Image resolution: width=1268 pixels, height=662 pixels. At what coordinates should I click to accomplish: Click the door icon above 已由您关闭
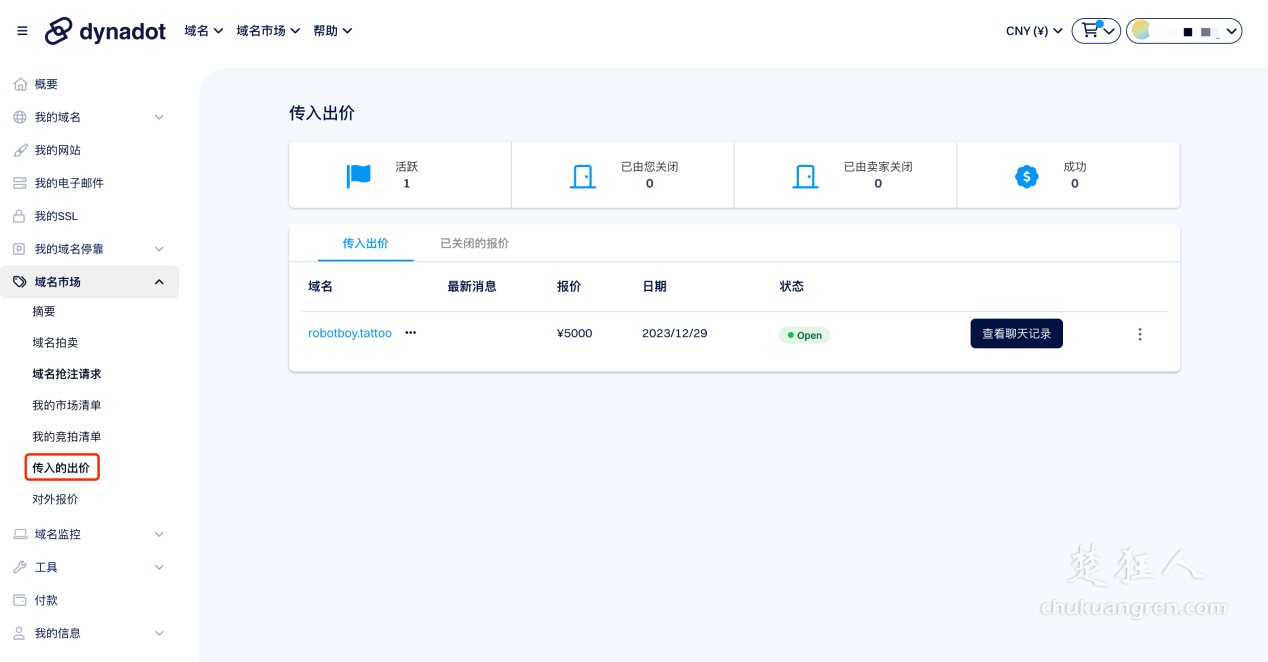point(584,175)
